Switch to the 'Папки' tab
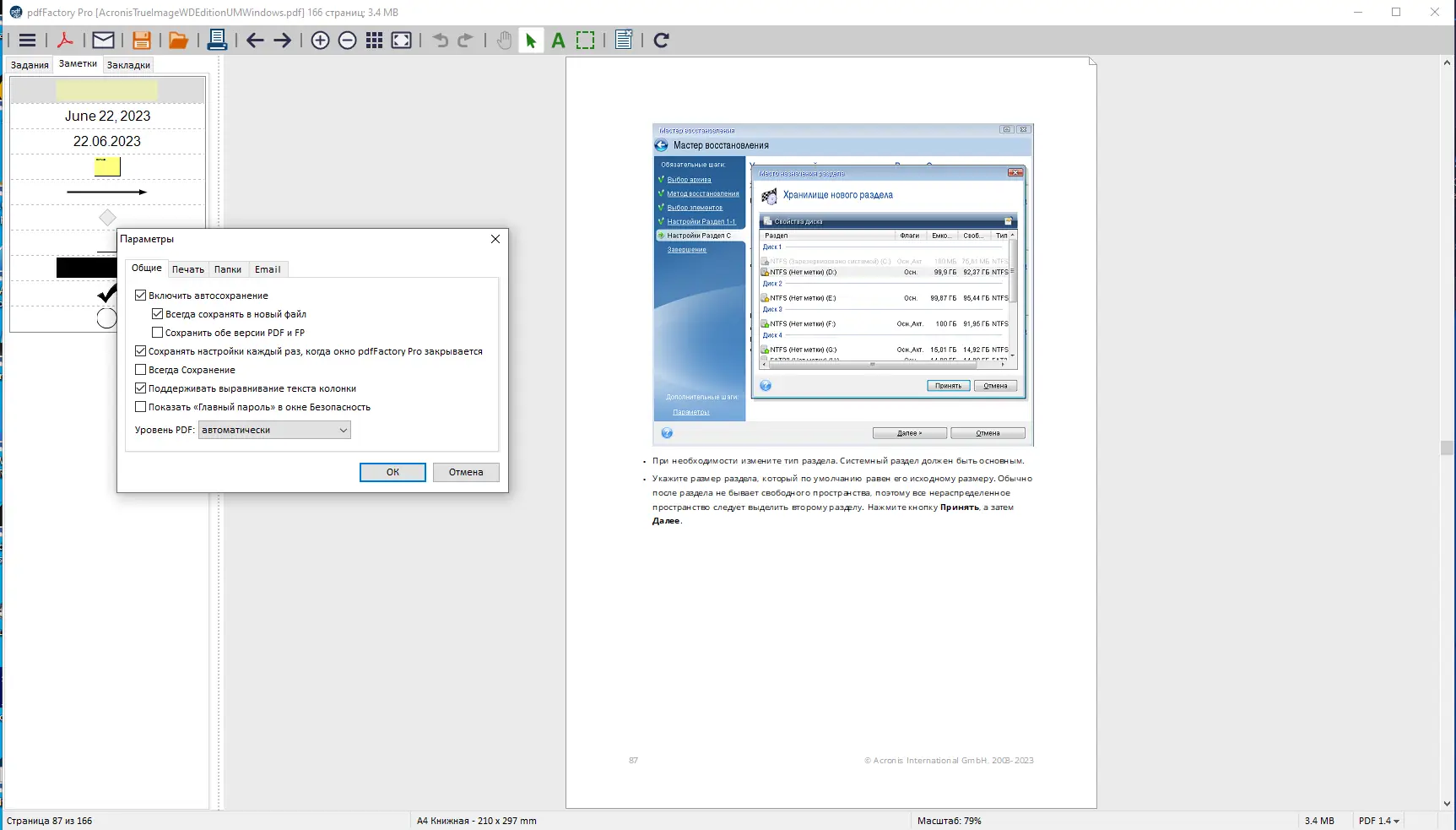The image size is (1456, 830). (x=228, y=269)
